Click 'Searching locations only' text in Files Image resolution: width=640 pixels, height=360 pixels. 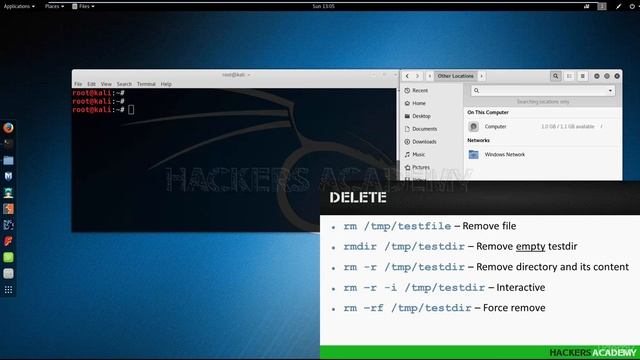click(x=542, y=101)
